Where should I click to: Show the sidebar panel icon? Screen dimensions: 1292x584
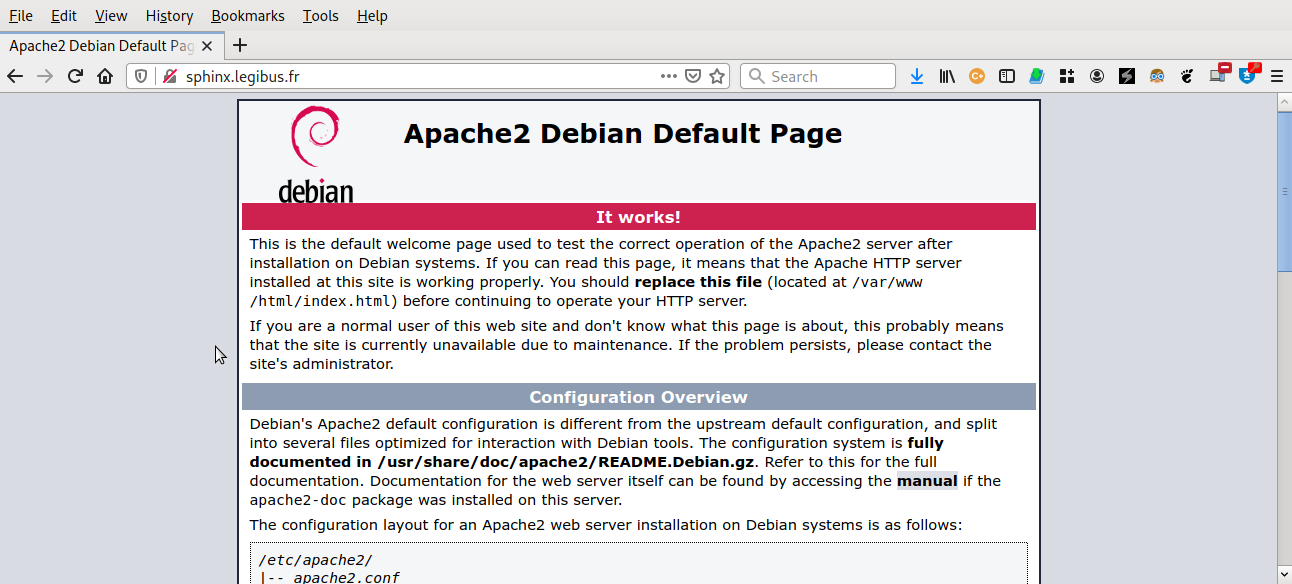click(1007, 76)
